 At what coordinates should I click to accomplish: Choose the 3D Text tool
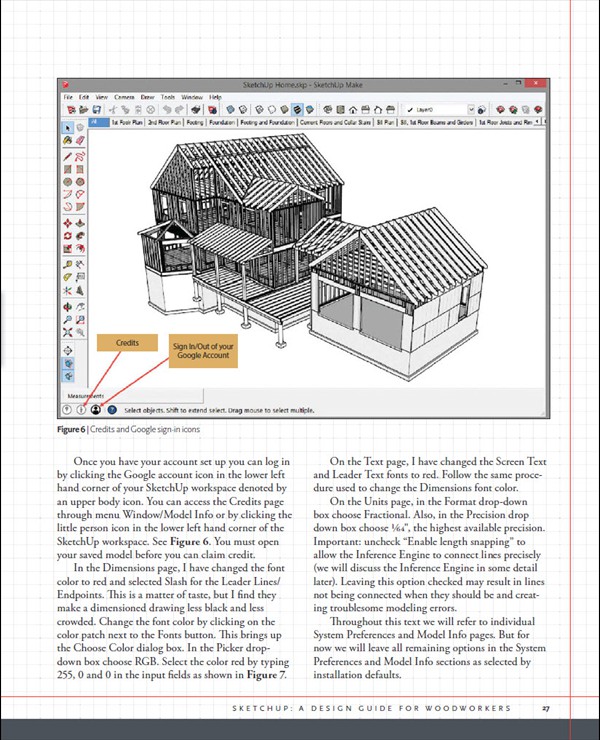[x=80, y=290]
